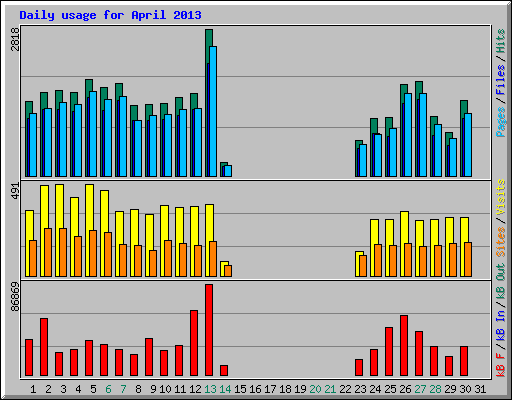This screenshot has height=400, width=512.
Task: Click the green day 27 label
Action: click(420, 389)
